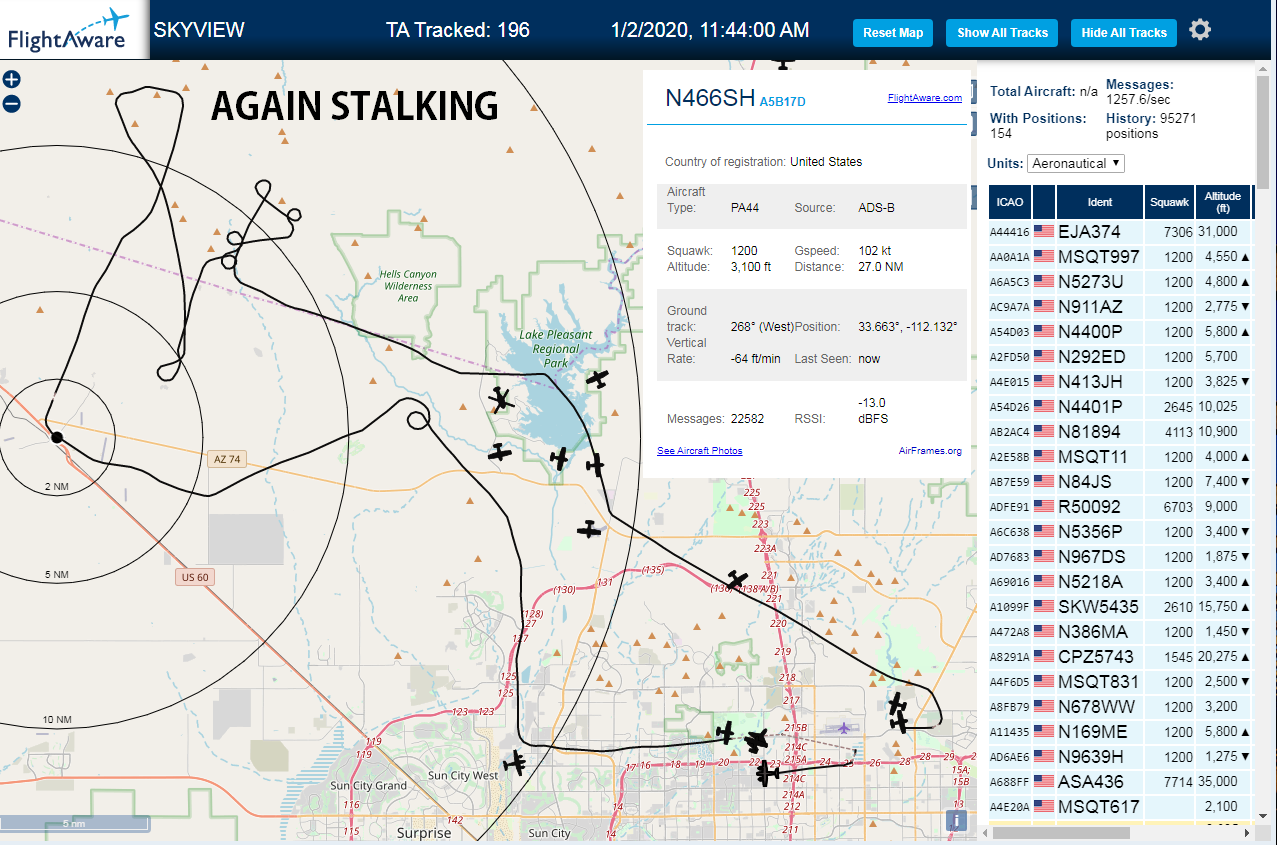The image size is (1277, 845).
Task: Select the N678WW aircraft row
Action: [1122, 706]
